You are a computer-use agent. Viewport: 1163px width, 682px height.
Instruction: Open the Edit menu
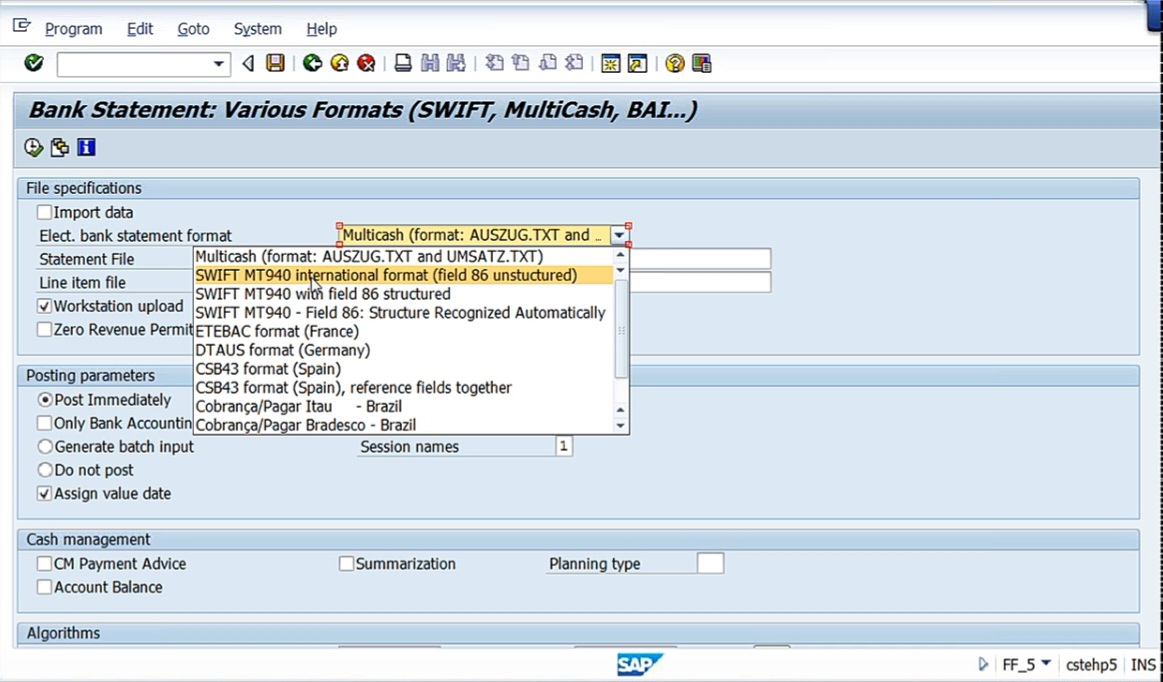pyautogui.click(x=139, y=29)
